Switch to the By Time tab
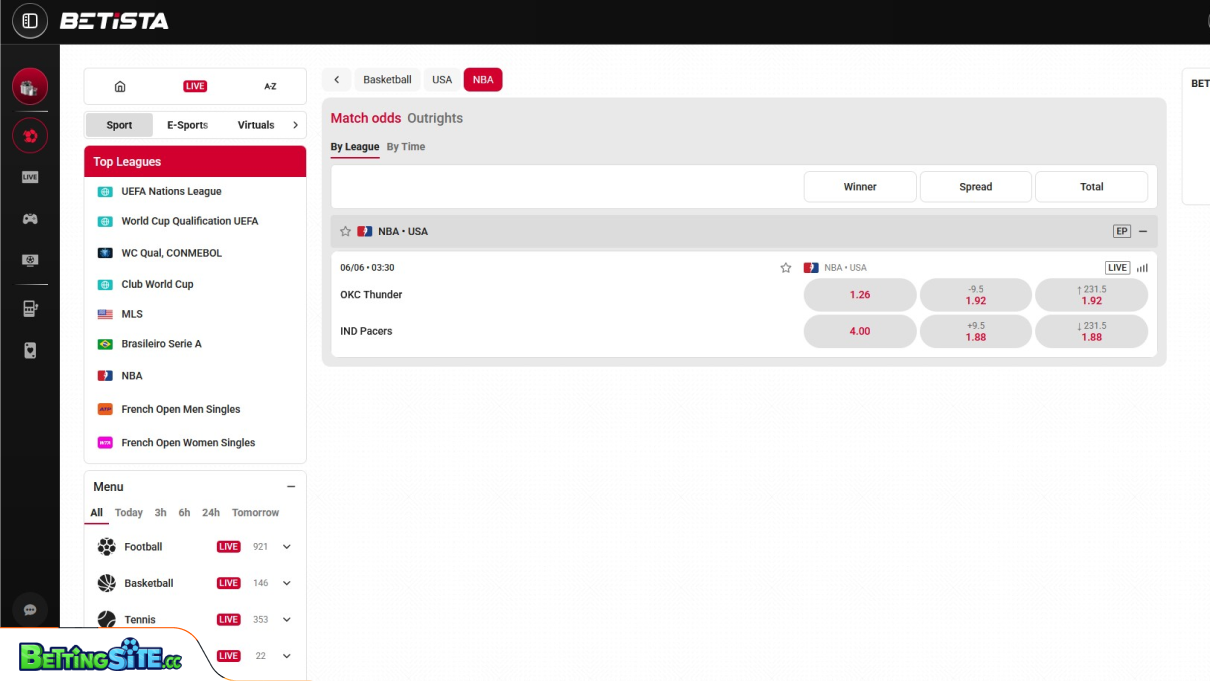Screen dimensions: 1210x681 (406, 146)
